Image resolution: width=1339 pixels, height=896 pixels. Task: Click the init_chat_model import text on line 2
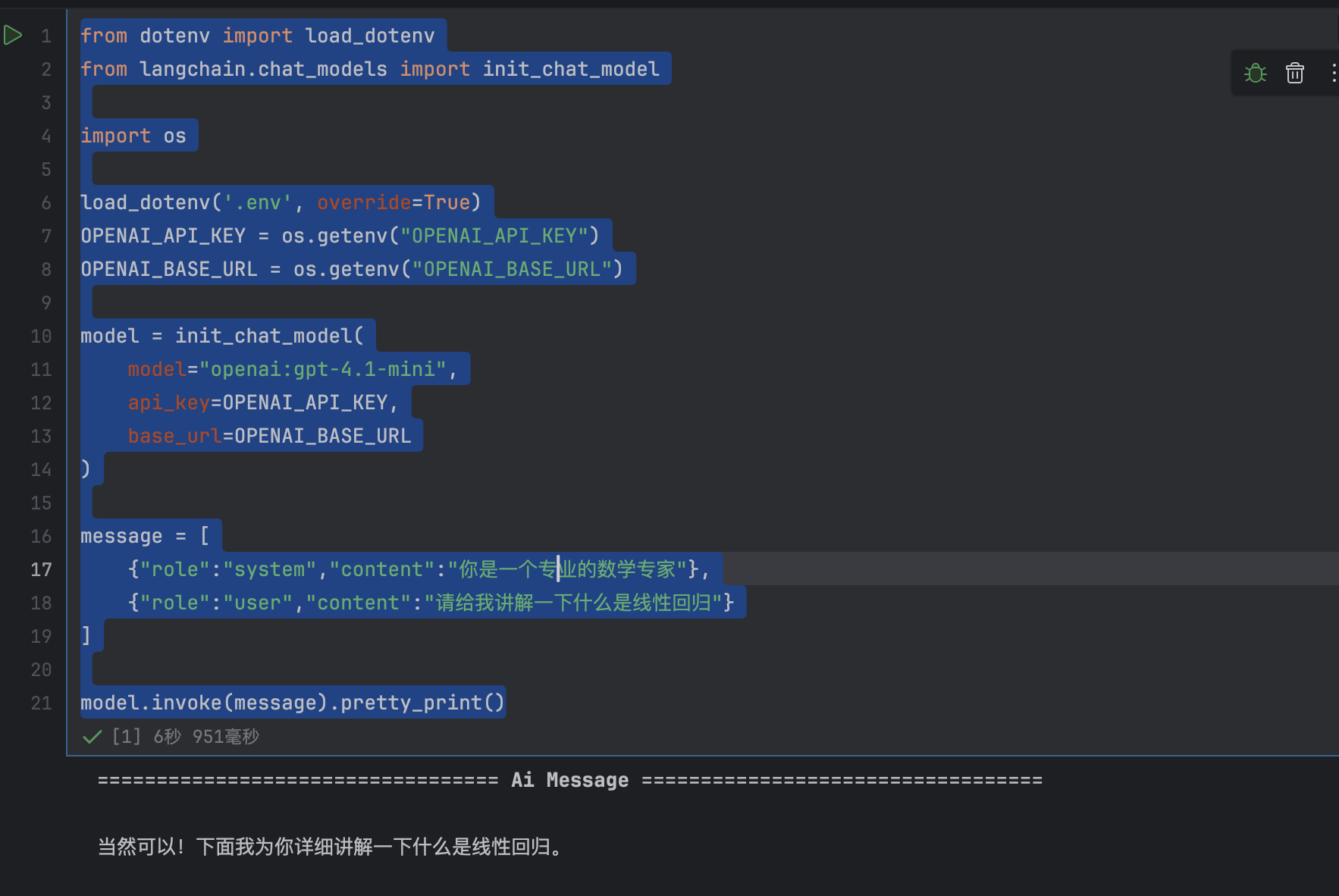[x=571, y=69]
